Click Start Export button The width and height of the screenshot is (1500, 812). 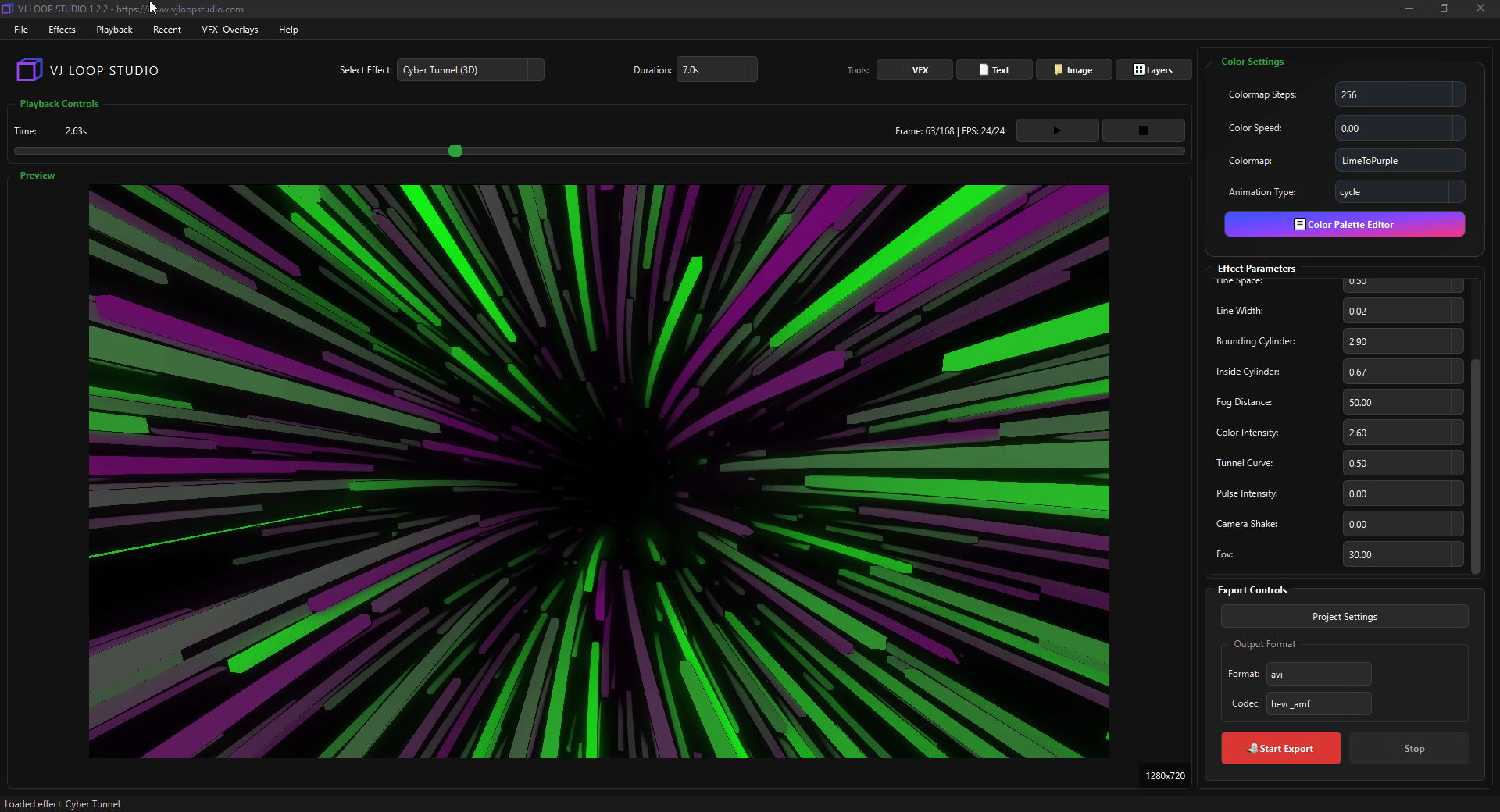pyautogui.click(x=1280, y=749)
